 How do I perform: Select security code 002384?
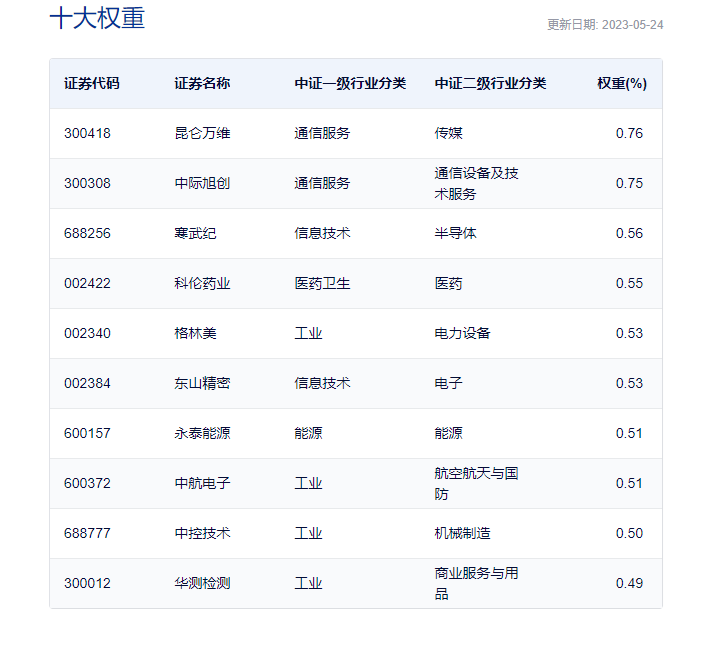[87, 384]
